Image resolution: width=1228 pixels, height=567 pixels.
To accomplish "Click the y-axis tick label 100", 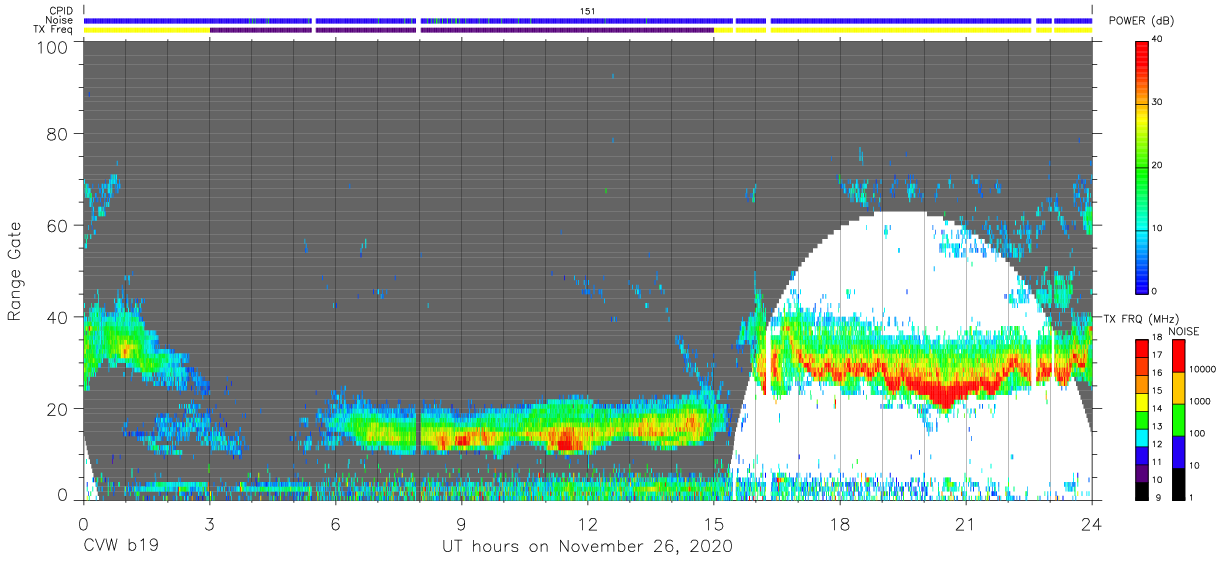I will [x=51, y=46].
